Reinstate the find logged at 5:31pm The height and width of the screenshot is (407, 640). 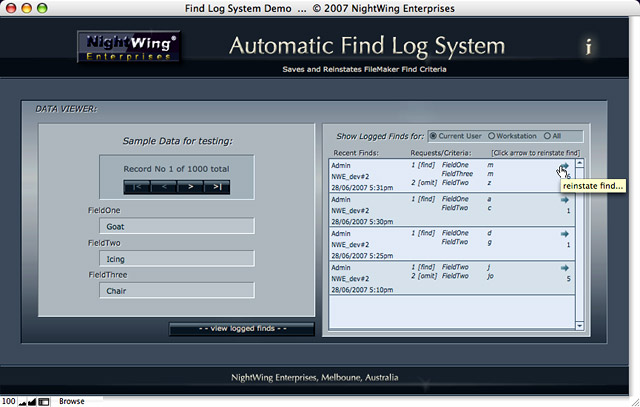[x=564, y=166]
